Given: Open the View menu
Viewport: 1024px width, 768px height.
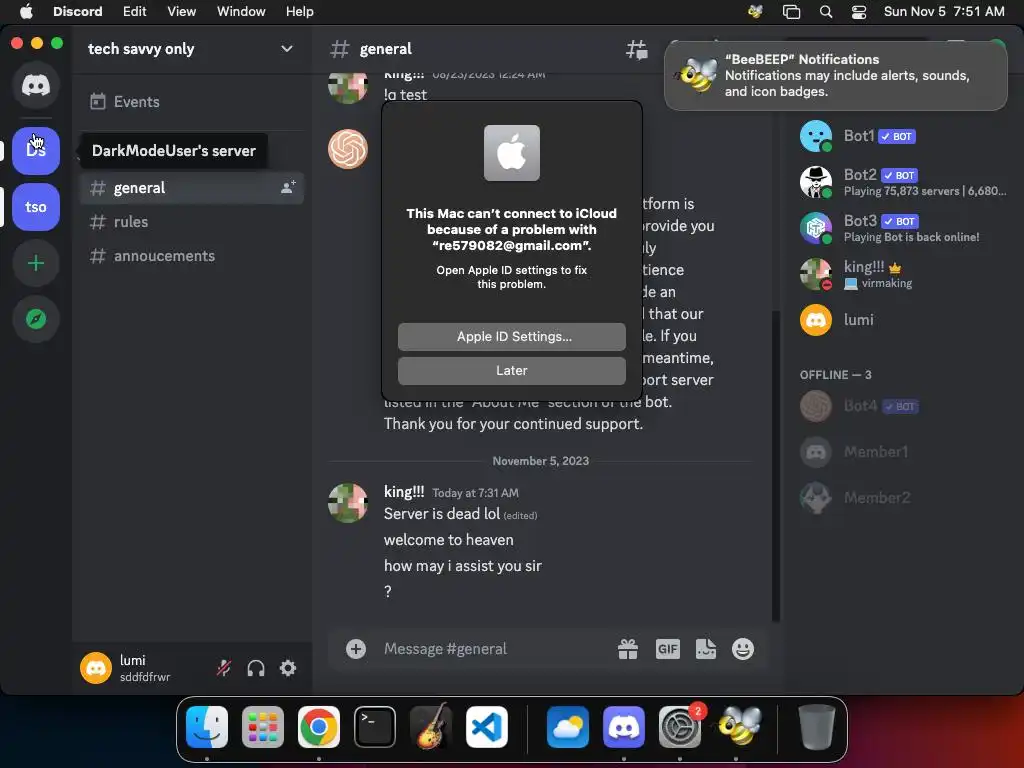Looking at the screenshot, I should coord(182,12).
